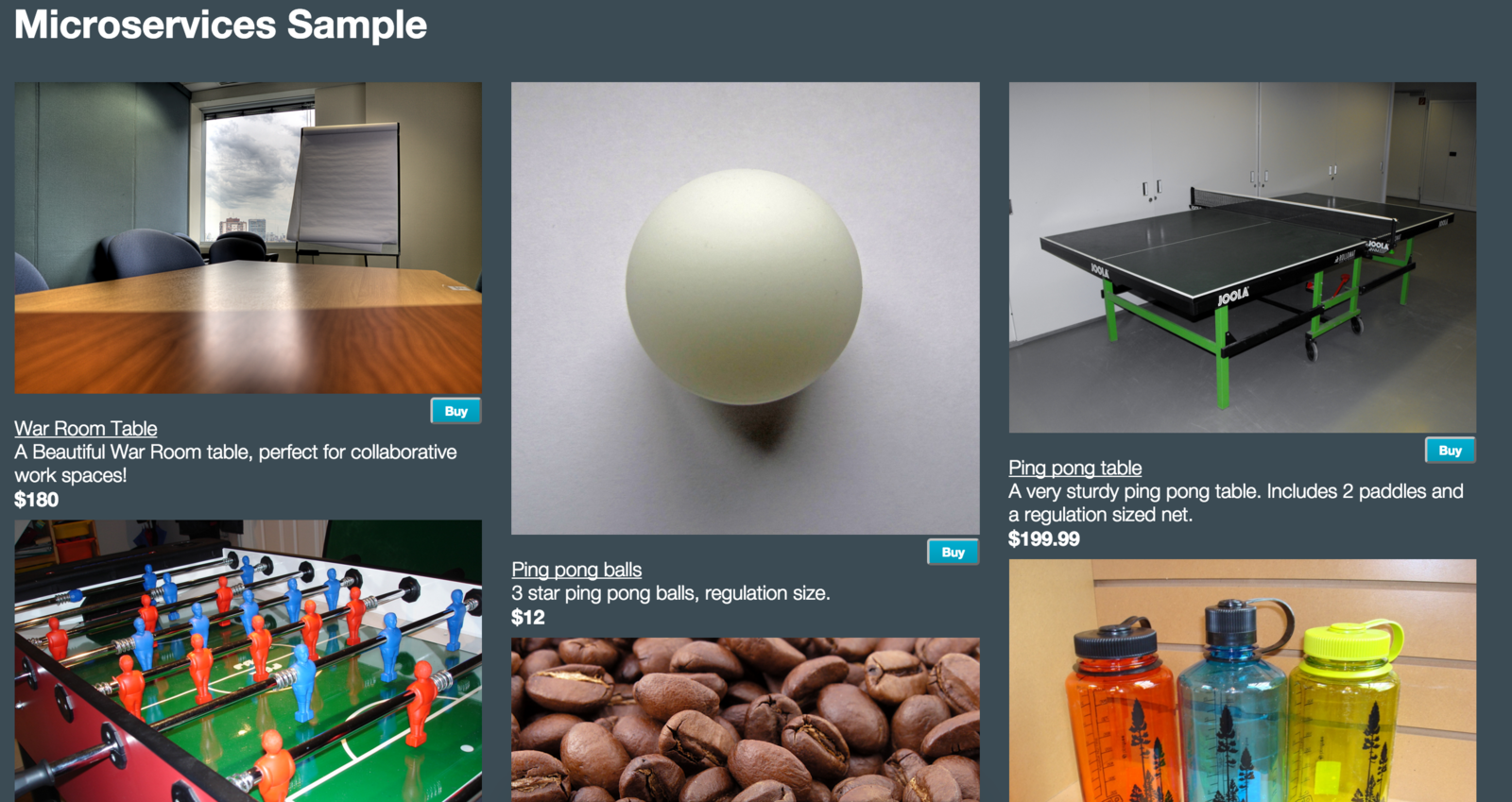This screenshot has width=1512, height=802.
Task: Open the Ping pong balls link
Action: point(576,570)
